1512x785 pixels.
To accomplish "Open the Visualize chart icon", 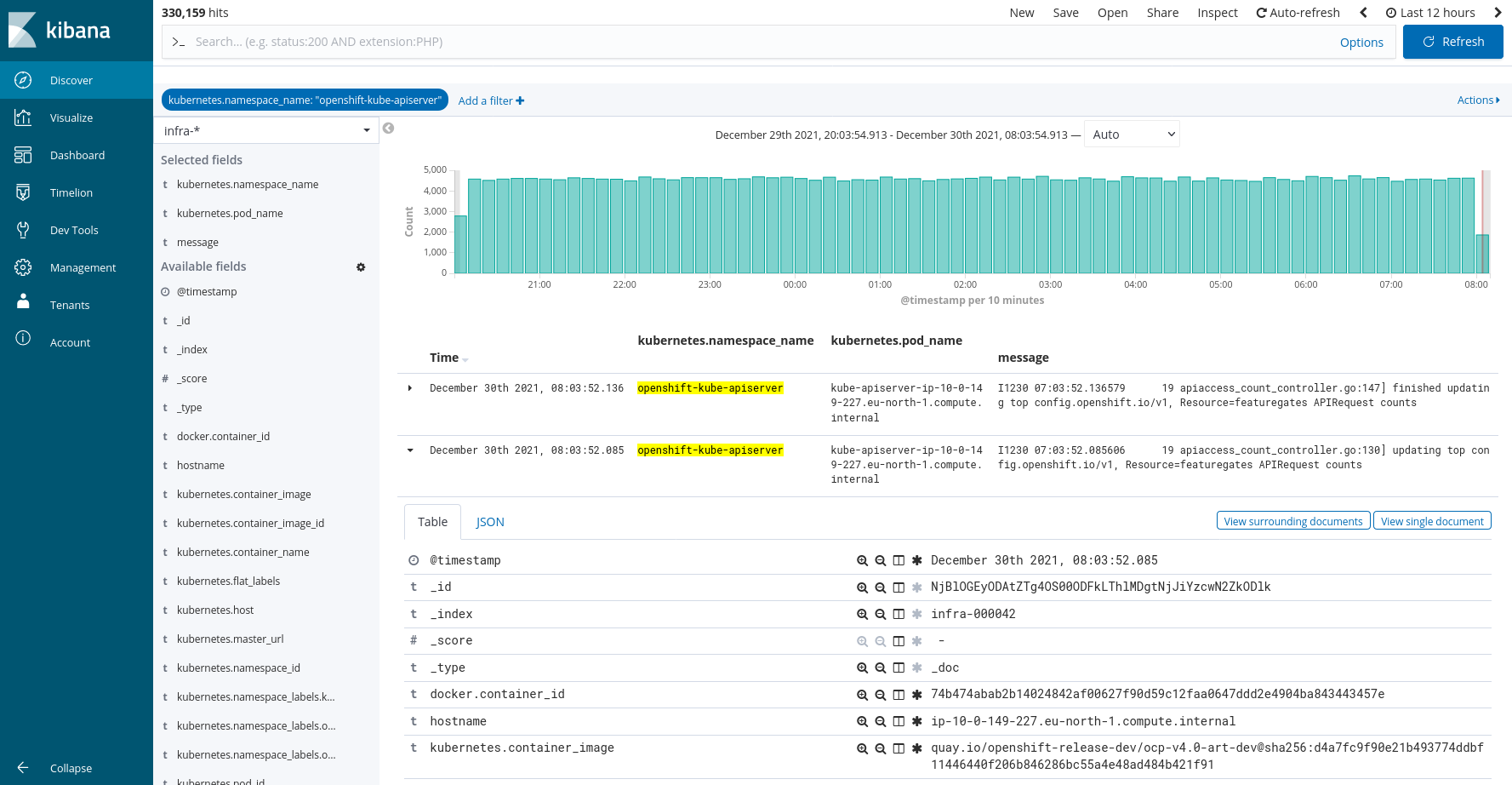I will [x=23, y=117].
